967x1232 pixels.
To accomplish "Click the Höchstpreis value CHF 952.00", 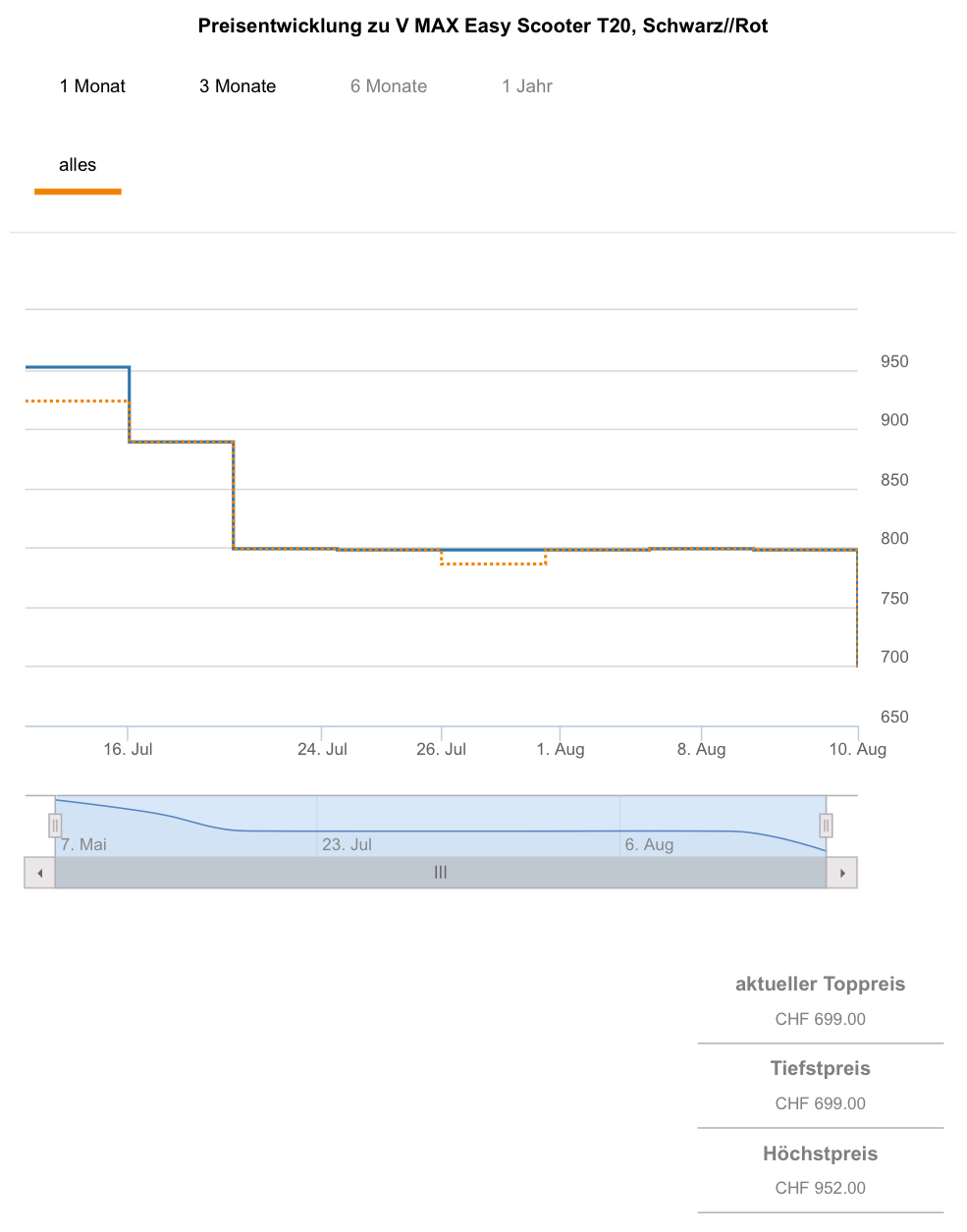I will point(820,1188).
